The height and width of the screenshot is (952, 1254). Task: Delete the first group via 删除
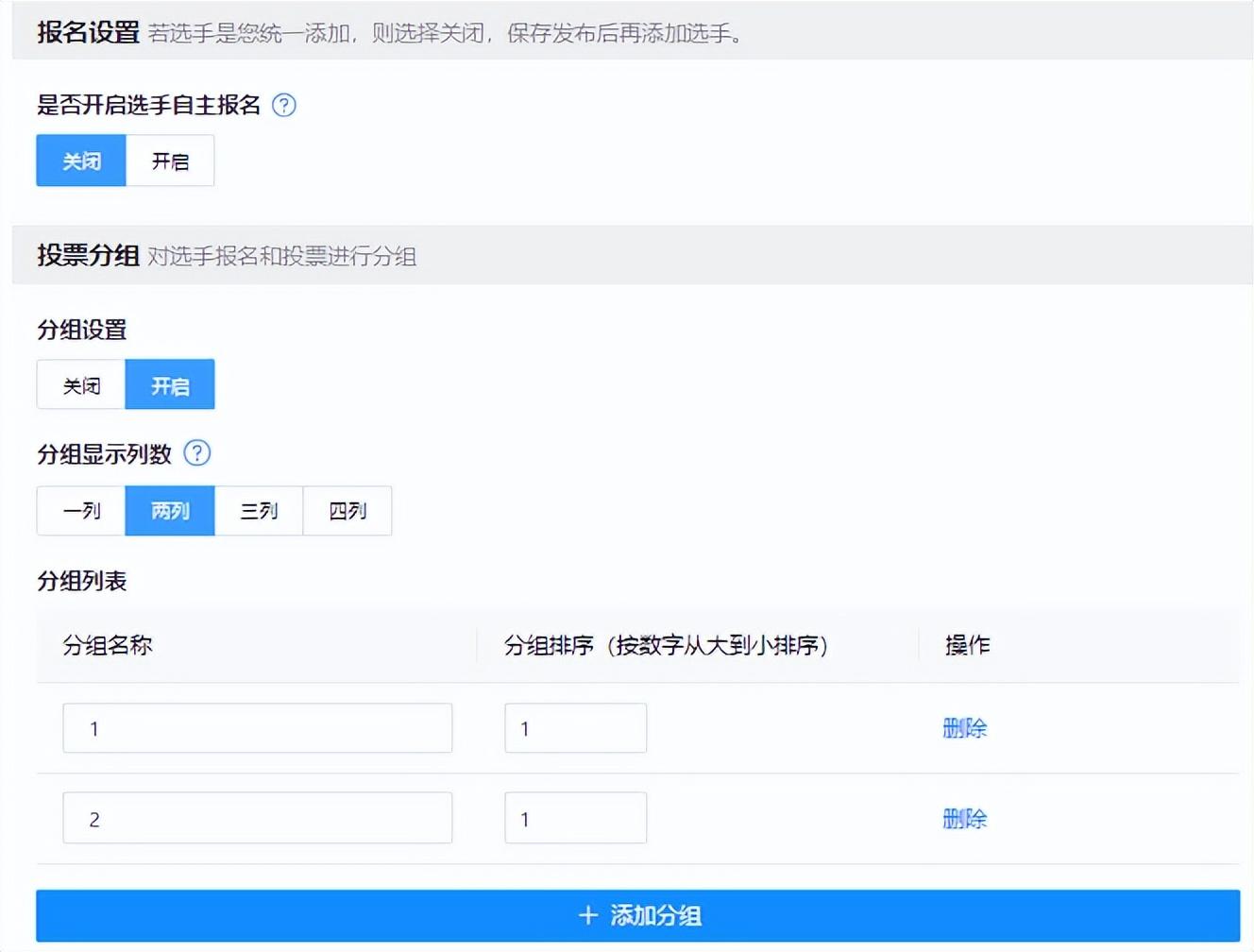[x=964, y=728]
